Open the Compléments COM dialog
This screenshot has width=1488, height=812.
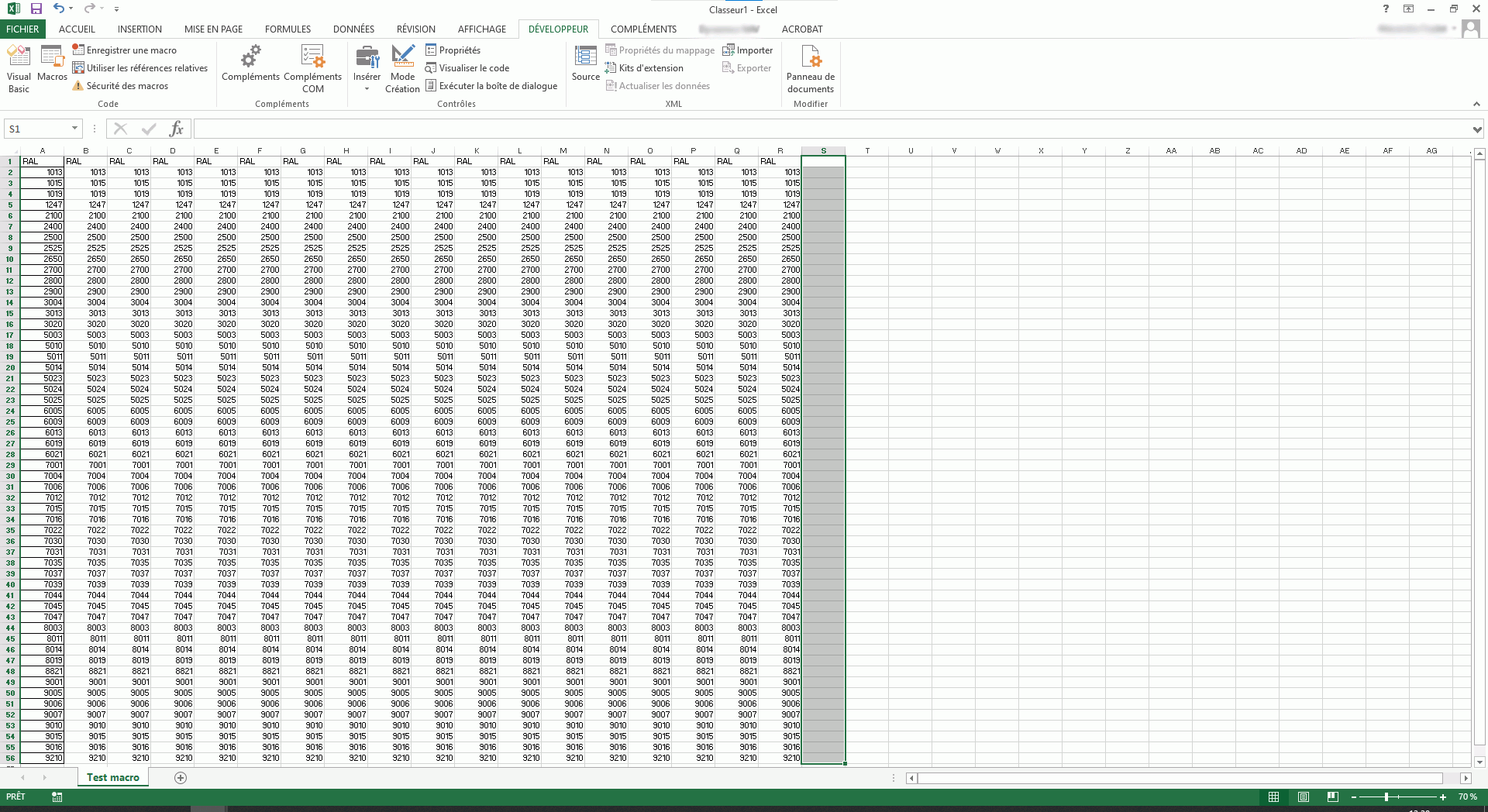(x=312, y=68)
